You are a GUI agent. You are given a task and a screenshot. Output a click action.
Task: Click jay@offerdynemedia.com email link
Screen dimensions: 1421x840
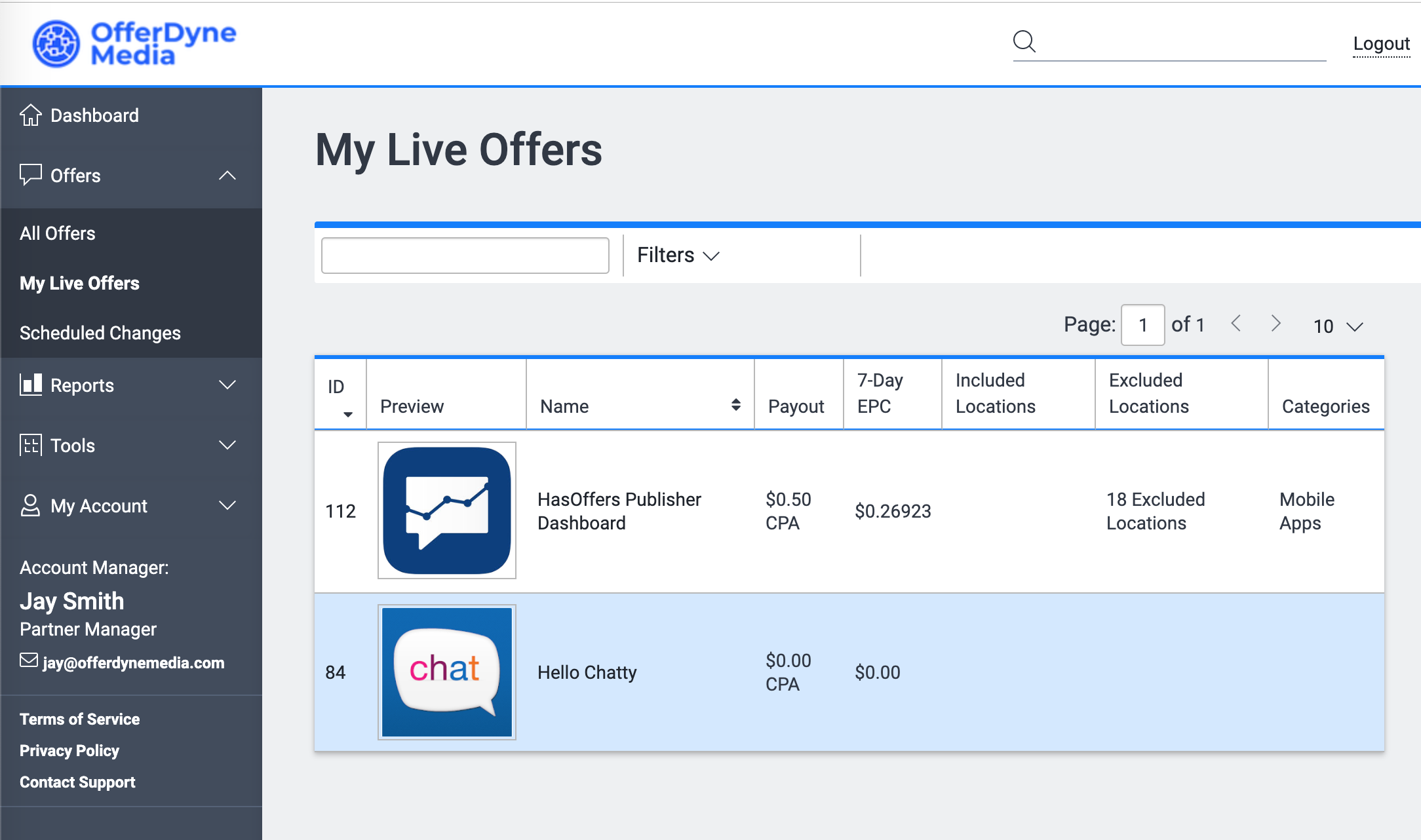coord(134,662)
